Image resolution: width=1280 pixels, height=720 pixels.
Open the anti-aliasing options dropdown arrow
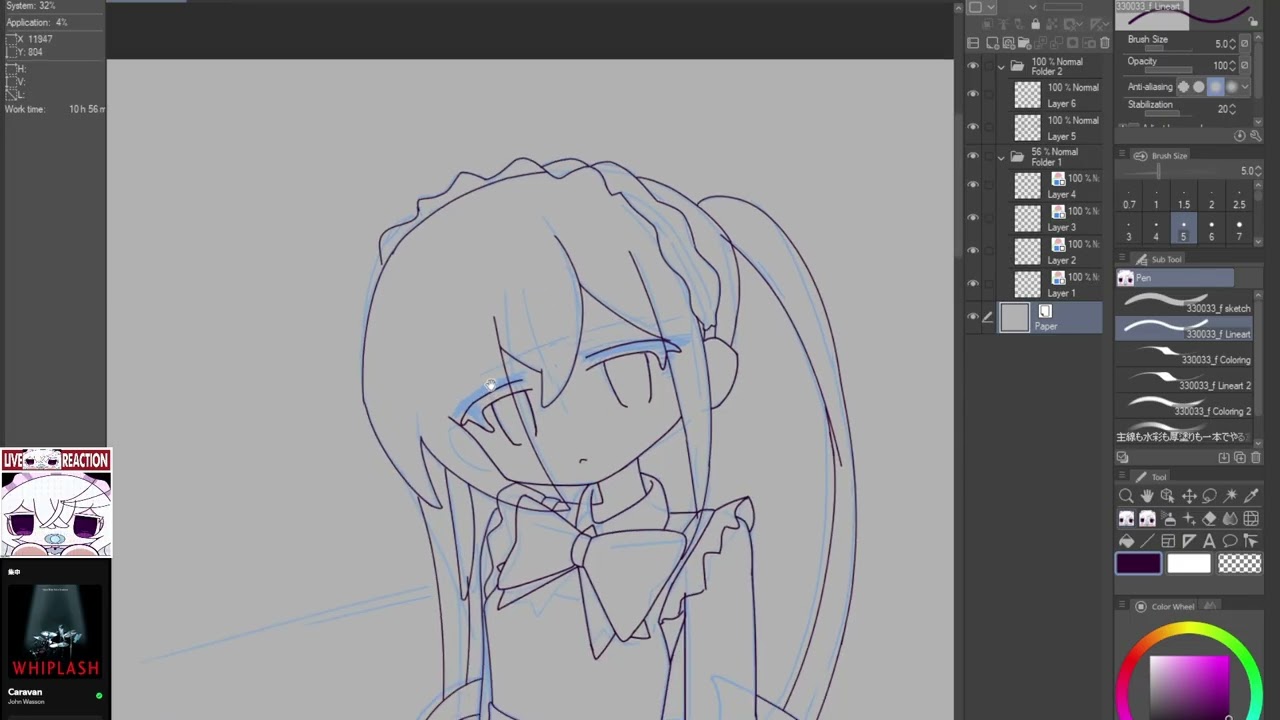[x=1245, y=87]
